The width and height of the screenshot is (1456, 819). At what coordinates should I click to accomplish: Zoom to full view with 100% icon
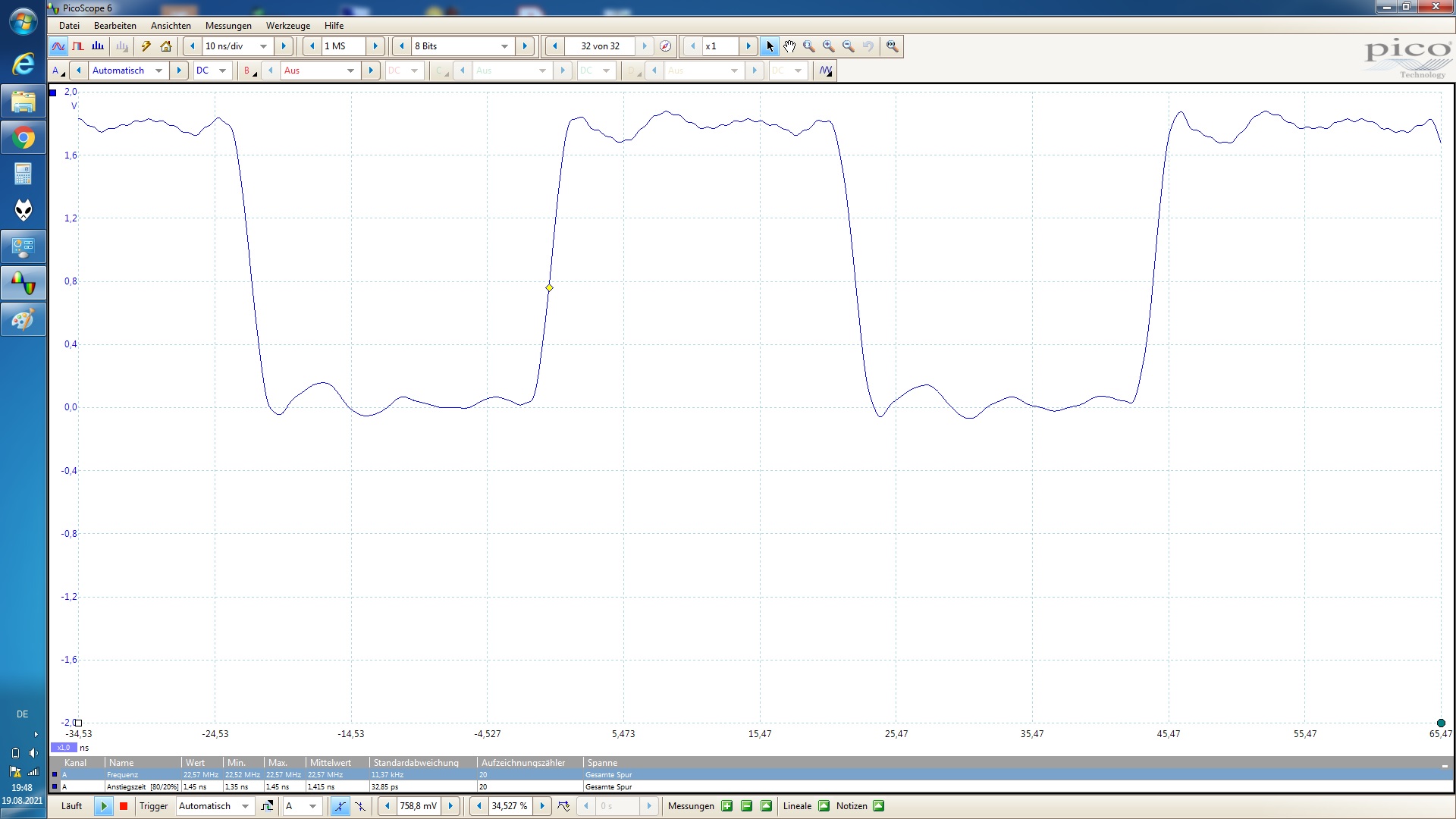coord(892,46)
